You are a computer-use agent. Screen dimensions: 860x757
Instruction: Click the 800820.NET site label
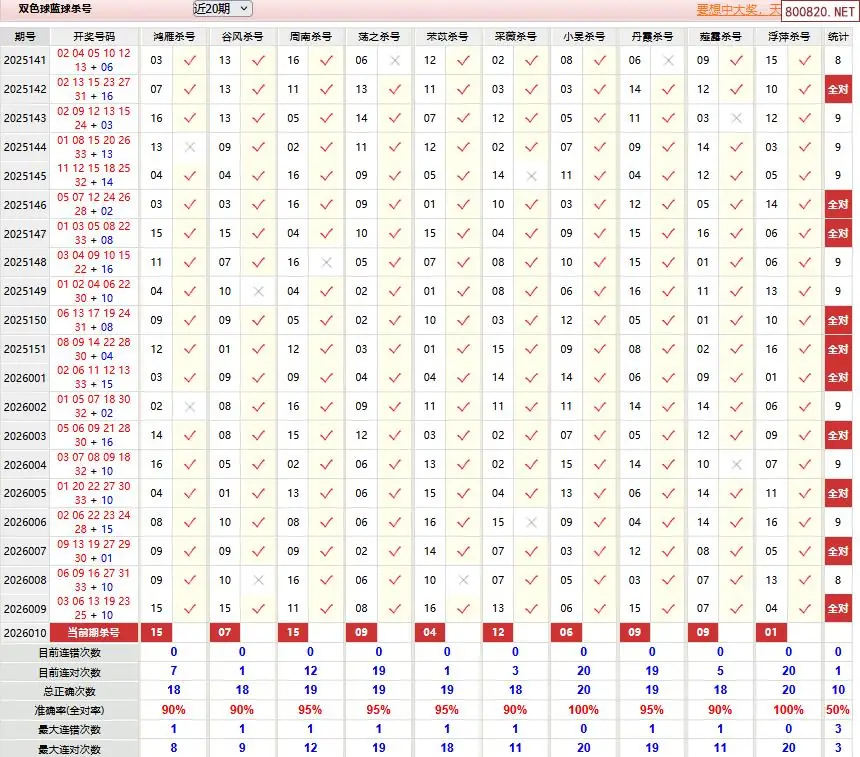[x=820, y=12]
